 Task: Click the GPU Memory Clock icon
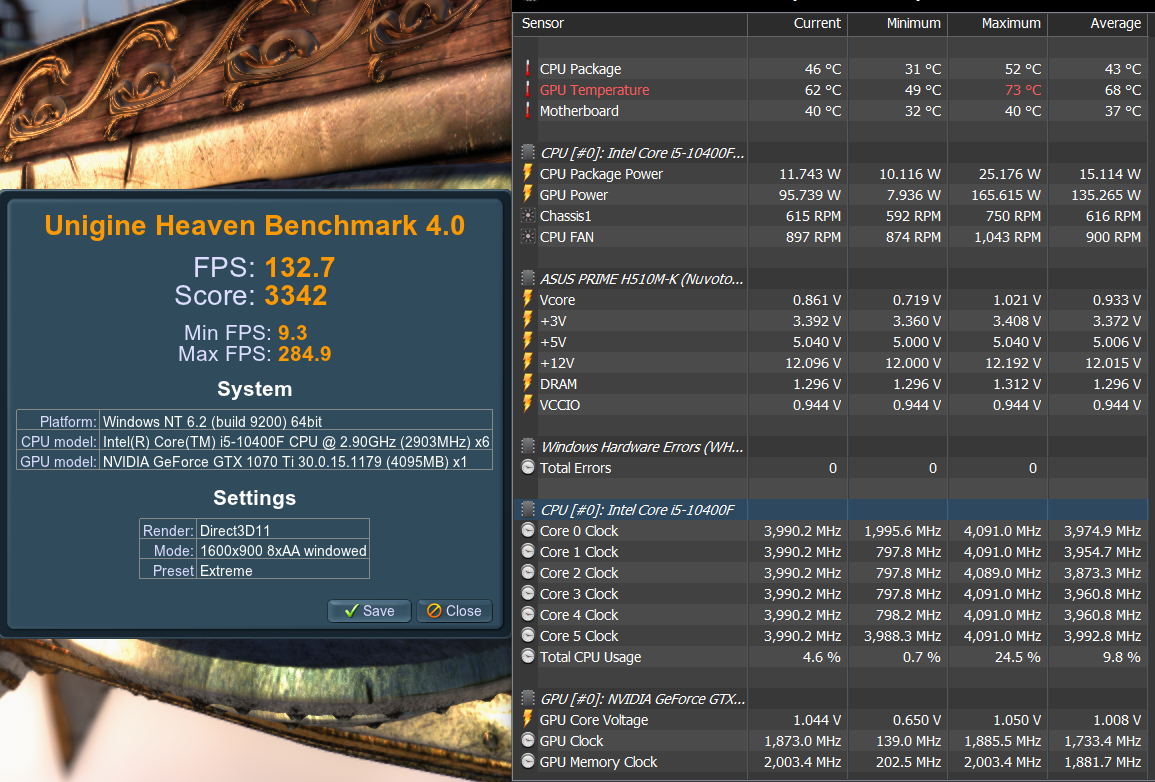click(x=527, y=761)
